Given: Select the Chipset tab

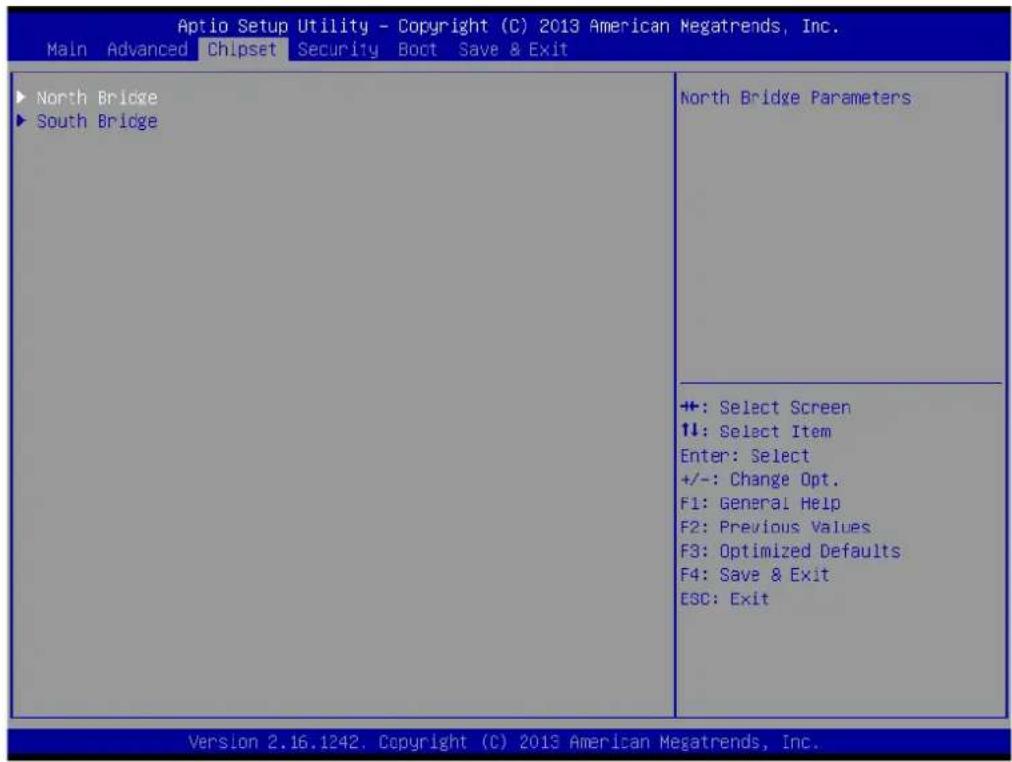Looking at the screenshot, I should coord(243,50).
